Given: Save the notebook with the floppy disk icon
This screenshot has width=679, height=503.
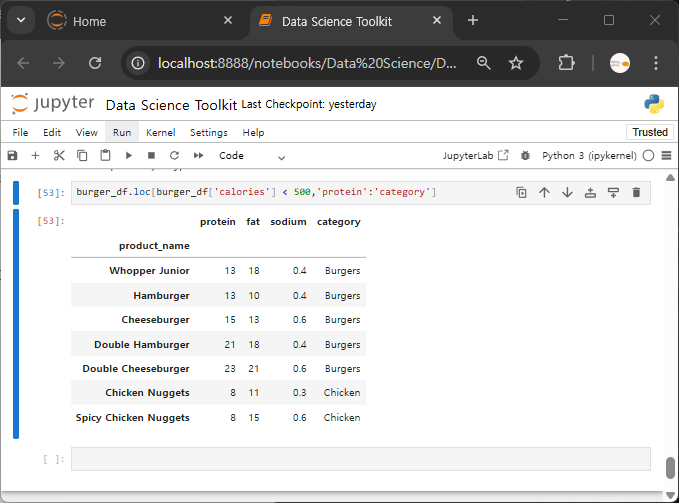Looking at the screenshot, I should pyautogui.click(x=13, y=155).
